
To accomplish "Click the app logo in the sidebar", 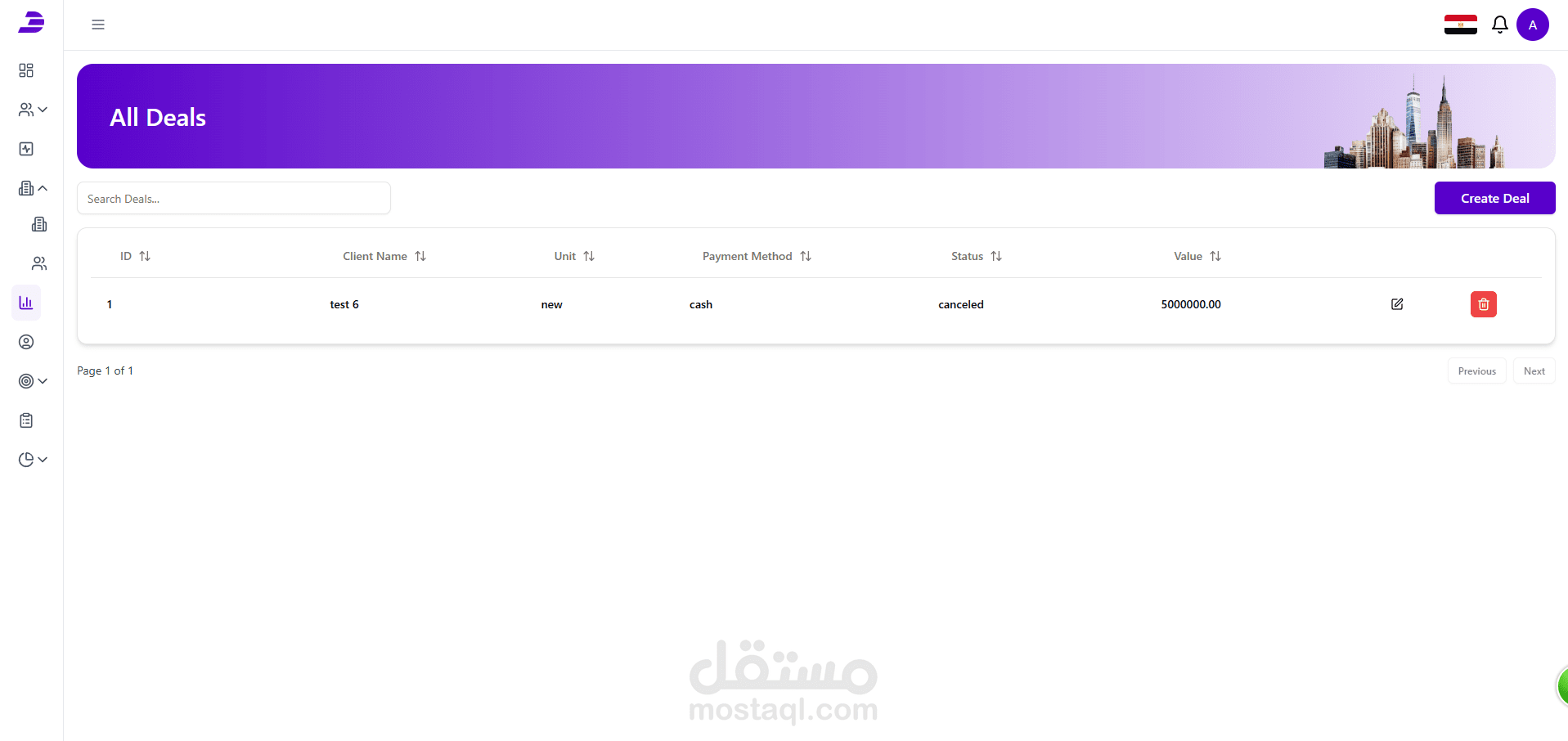I will (31, 23).
